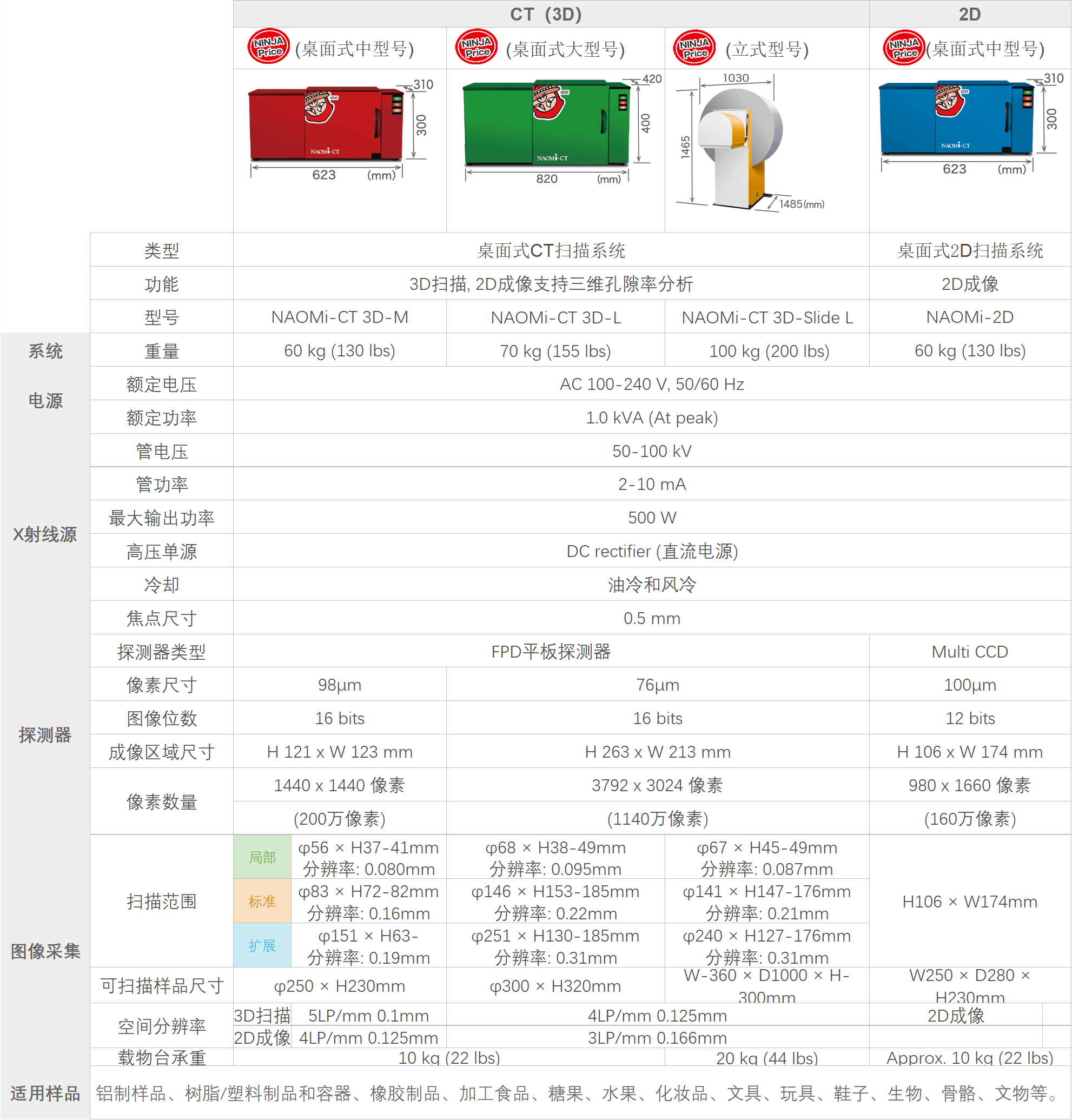Click the 类型 row label
This screenshot has height=1120, width=1072.
[x=162, y=250]
